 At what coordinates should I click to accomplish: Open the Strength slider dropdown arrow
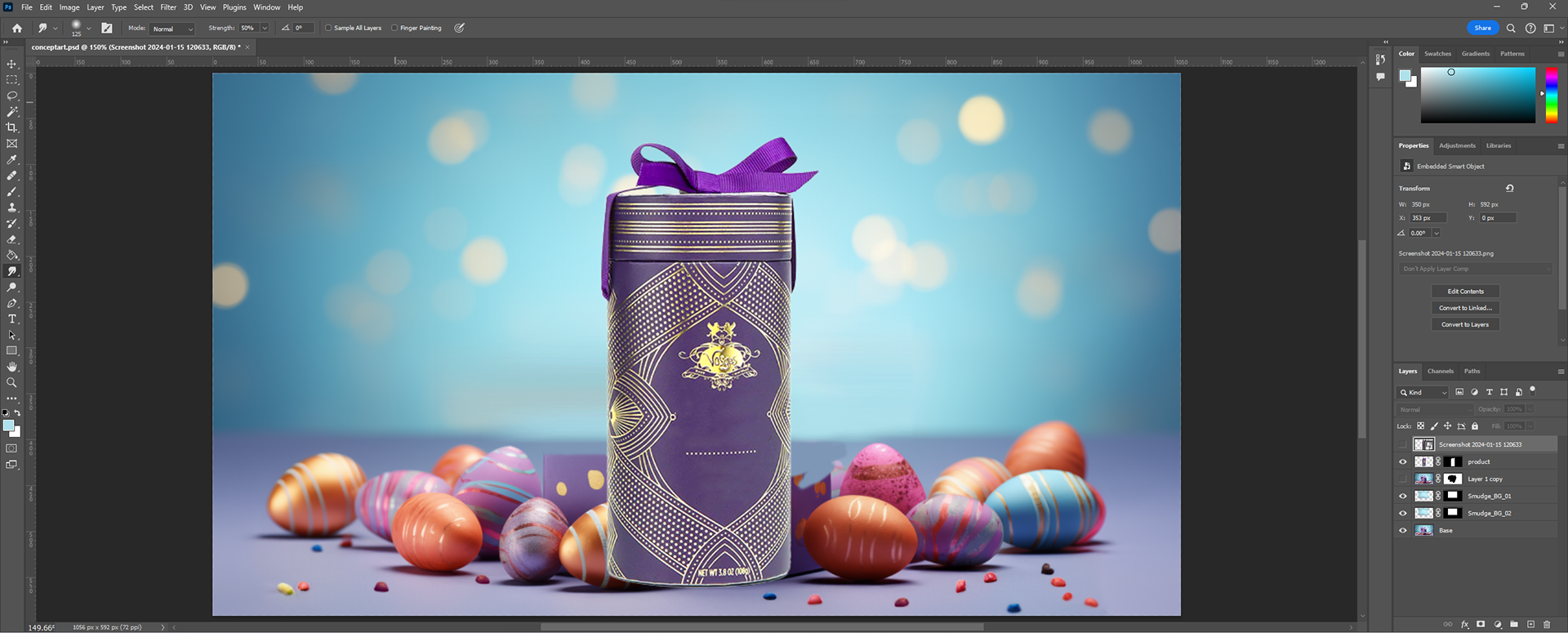click(265, 28)
